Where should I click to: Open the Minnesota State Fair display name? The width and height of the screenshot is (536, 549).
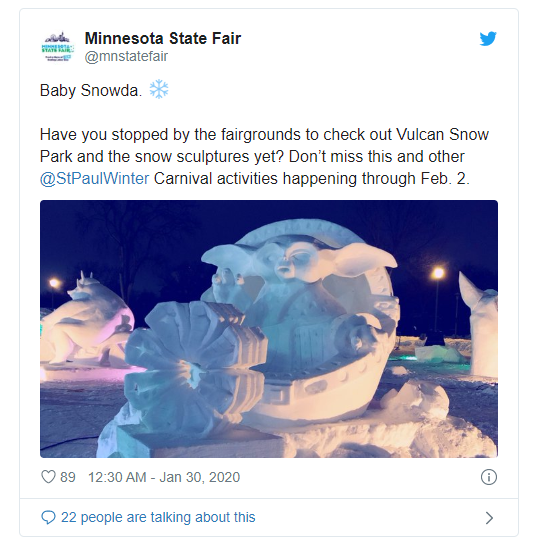pyautogui.click(x=163, y=38)
